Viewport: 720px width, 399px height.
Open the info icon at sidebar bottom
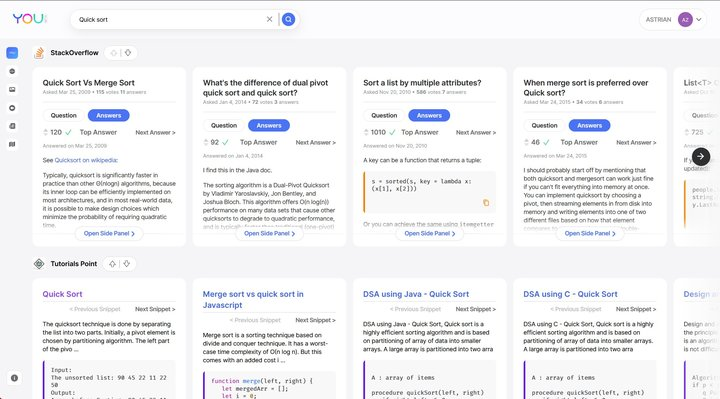pyautogui.click(x=14, y=378)
